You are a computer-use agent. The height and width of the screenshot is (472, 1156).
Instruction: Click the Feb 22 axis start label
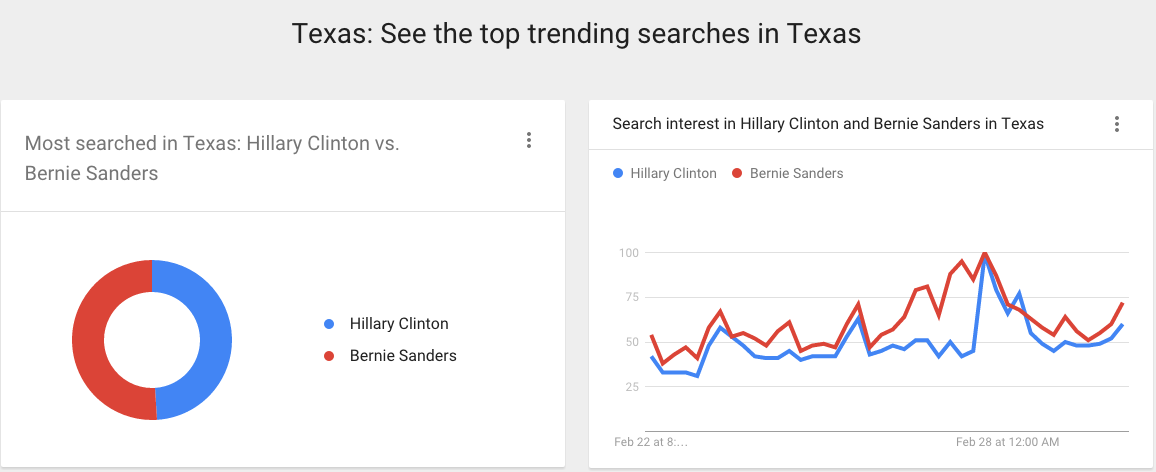click(x=651, y=442)
